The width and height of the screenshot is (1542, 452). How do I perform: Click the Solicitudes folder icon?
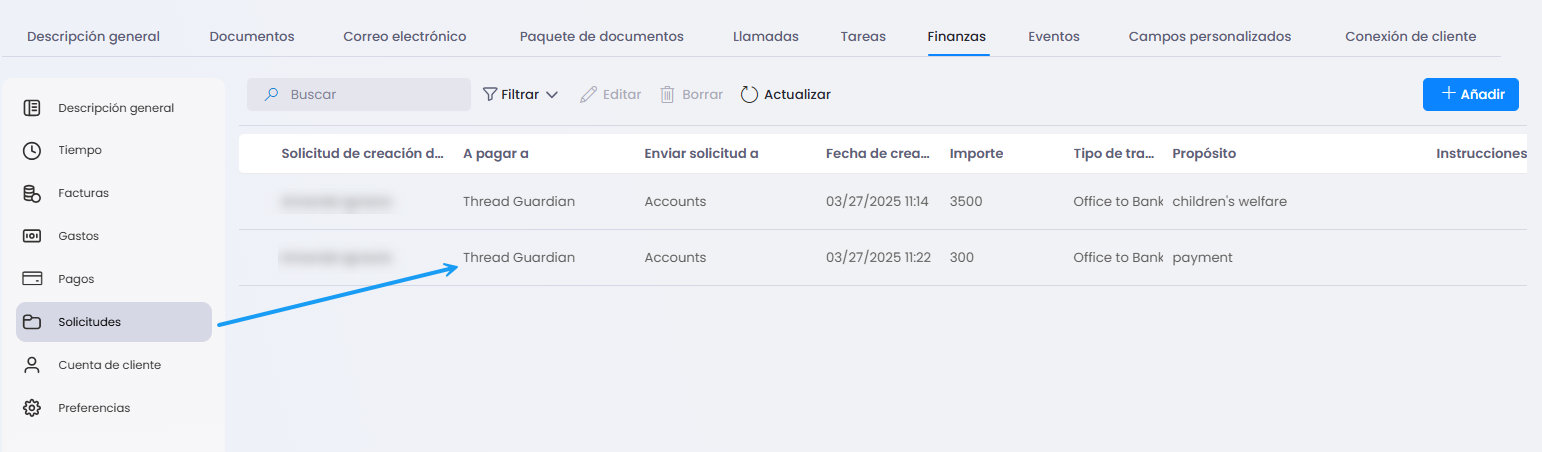point(32,322)
